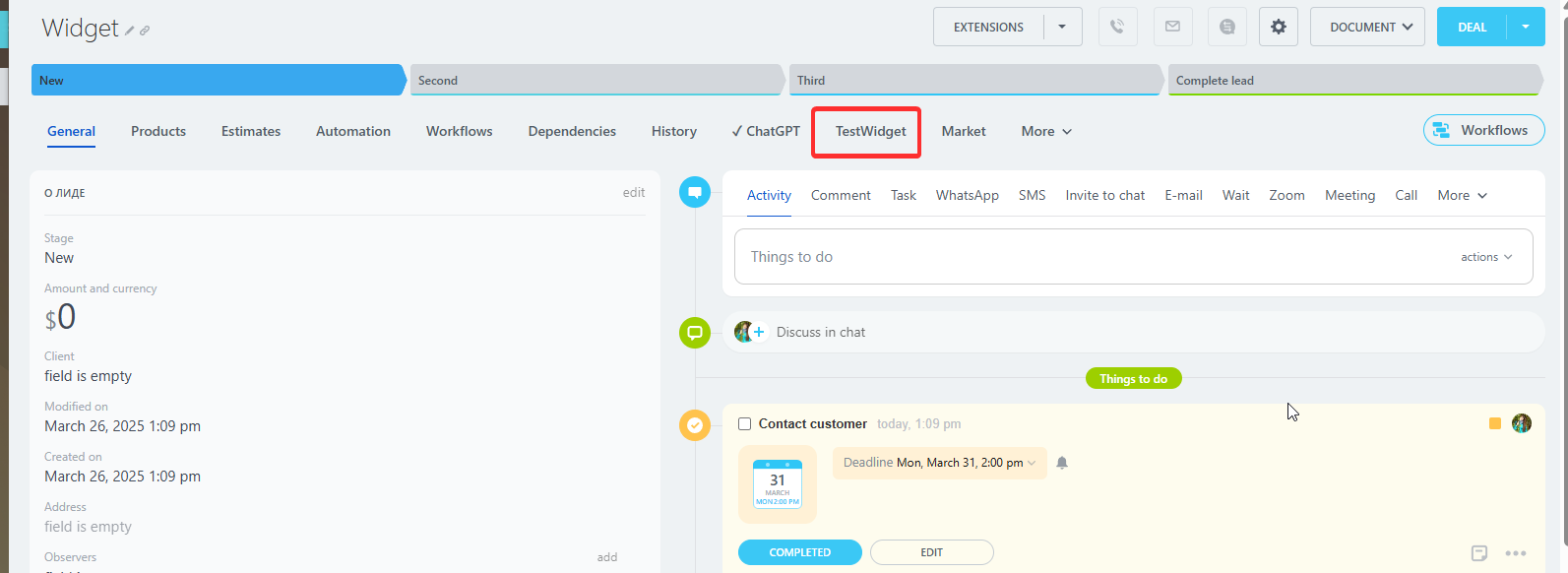The width and height of the screenshot is (1568, 573).
Task: Copy link icon next to Widget title
Action: pos(145,31)
